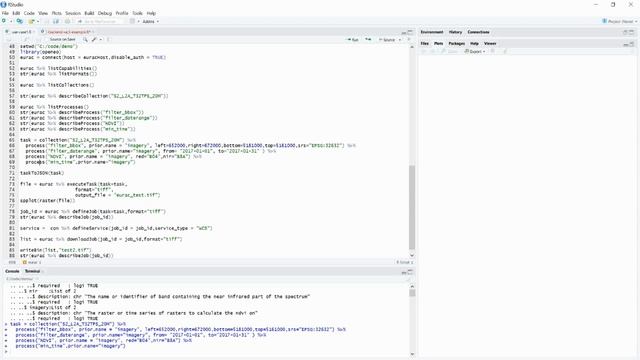Open the R Script file type selector
640x360 pixels.
click(x=404, y=262)
